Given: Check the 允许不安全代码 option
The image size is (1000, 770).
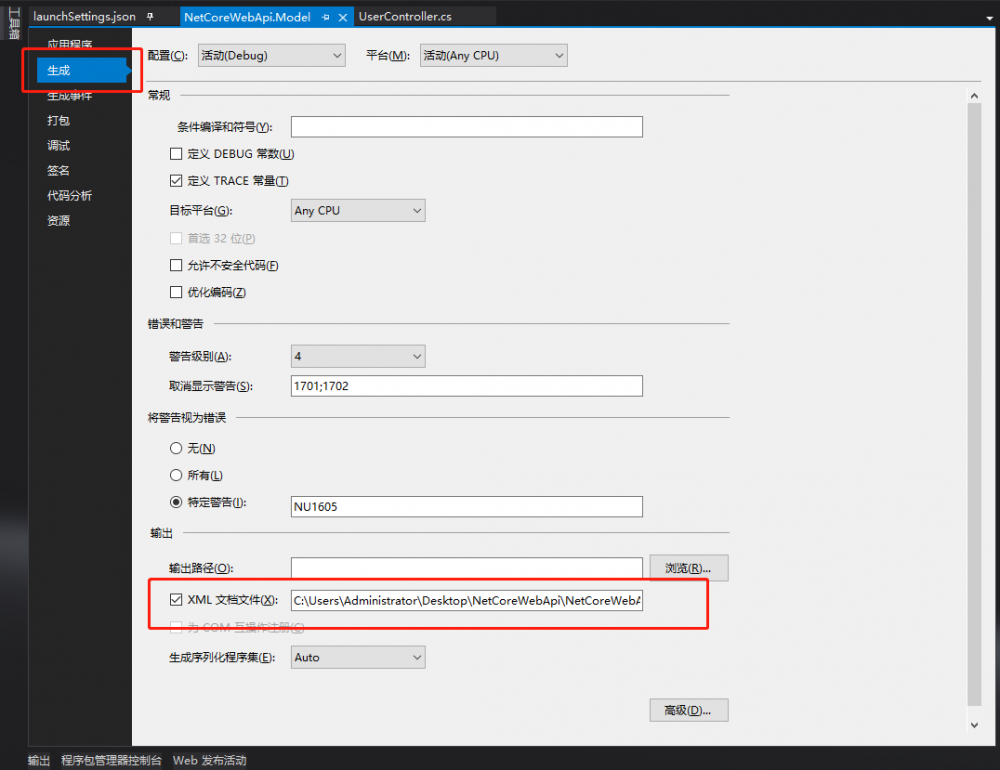Looking at the screenshot, I should 175,265.
